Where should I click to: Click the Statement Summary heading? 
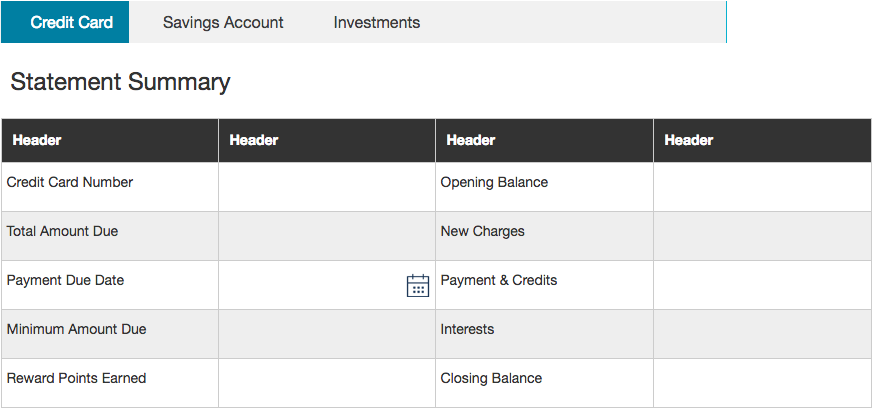(120, 83)
